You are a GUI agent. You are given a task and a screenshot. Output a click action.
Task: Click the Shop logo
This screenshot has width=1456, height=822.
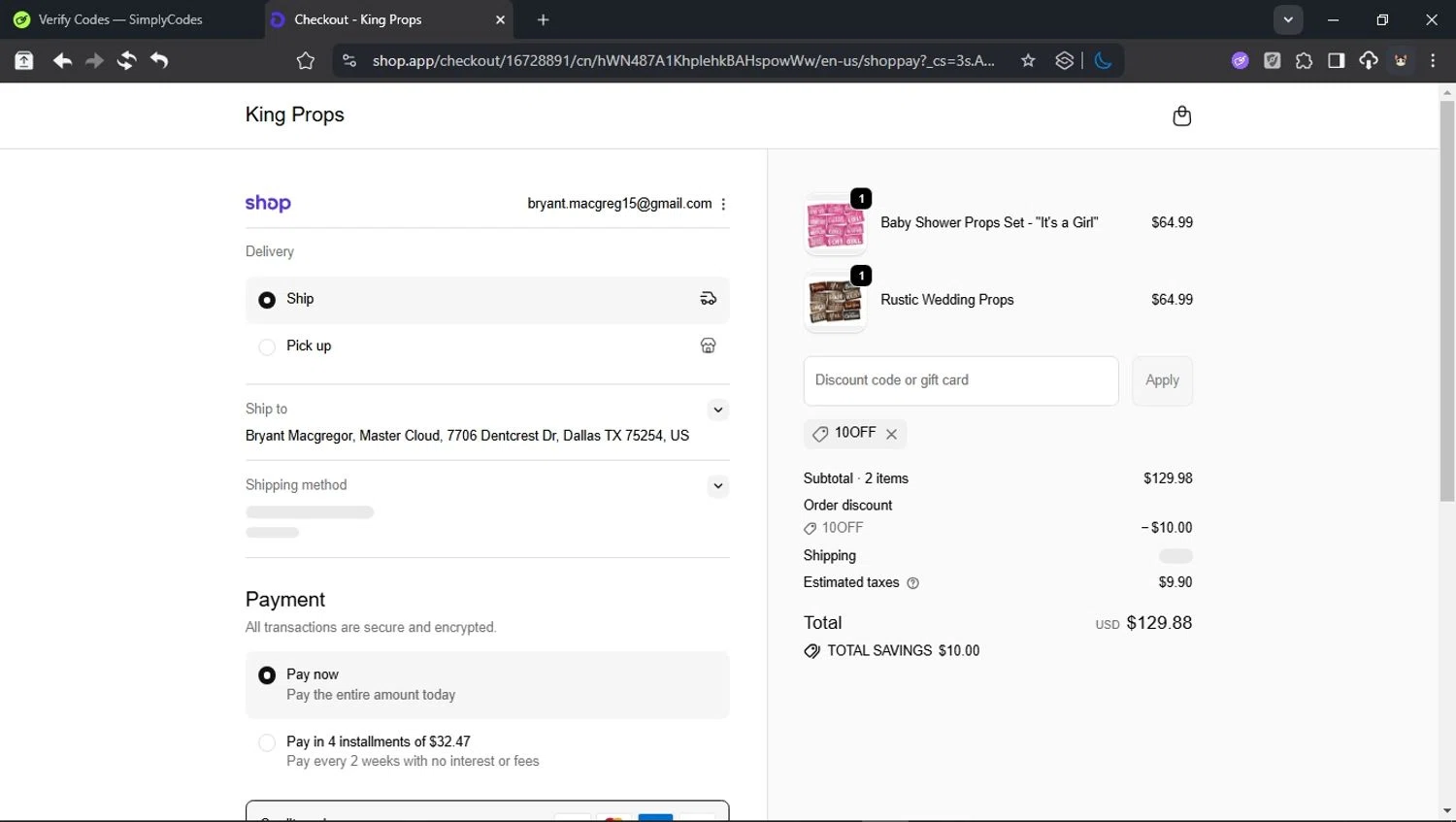268,203
